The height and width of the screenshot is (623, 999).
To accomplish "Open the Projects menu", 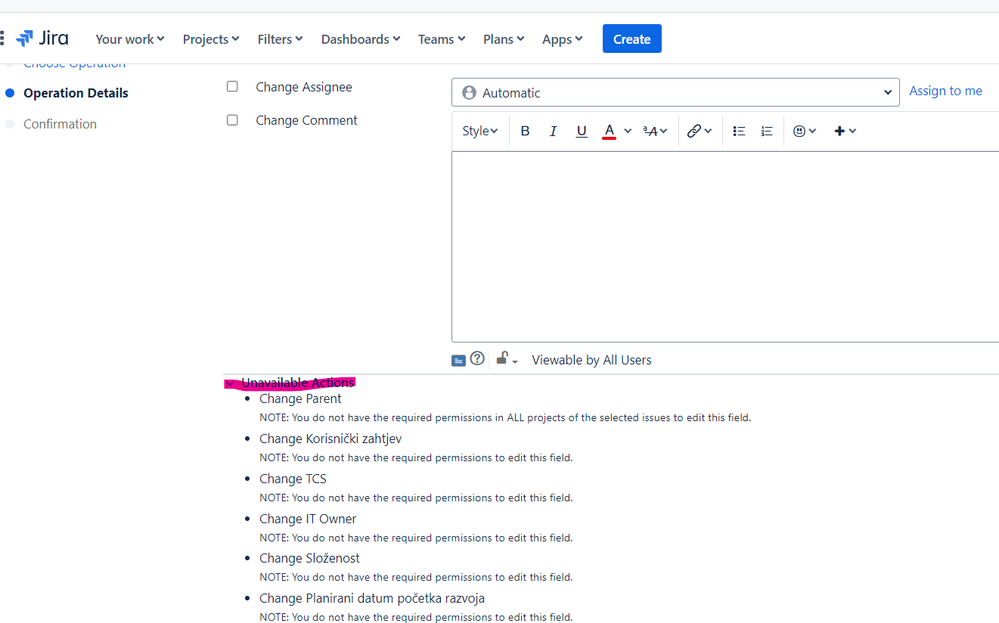I will pyautogui.click(x=211, y=39).
